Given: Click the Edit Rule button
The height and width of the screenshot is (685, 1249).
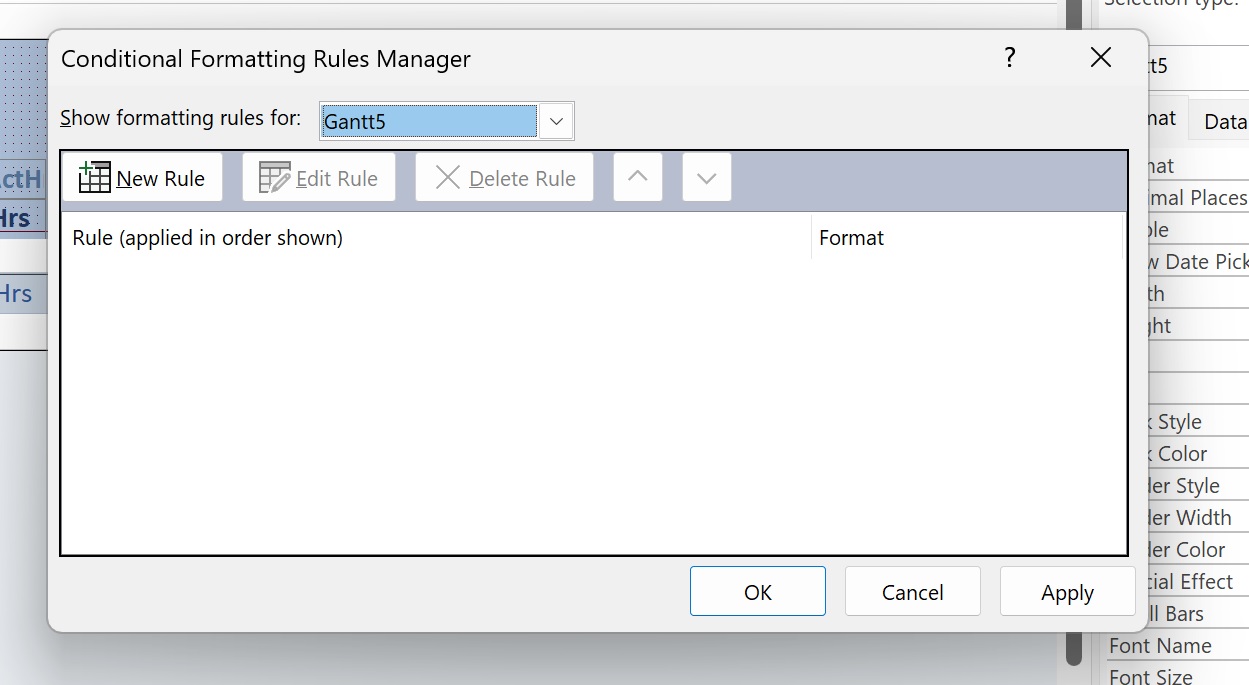Looking at the screenshot, I should 319,178.
